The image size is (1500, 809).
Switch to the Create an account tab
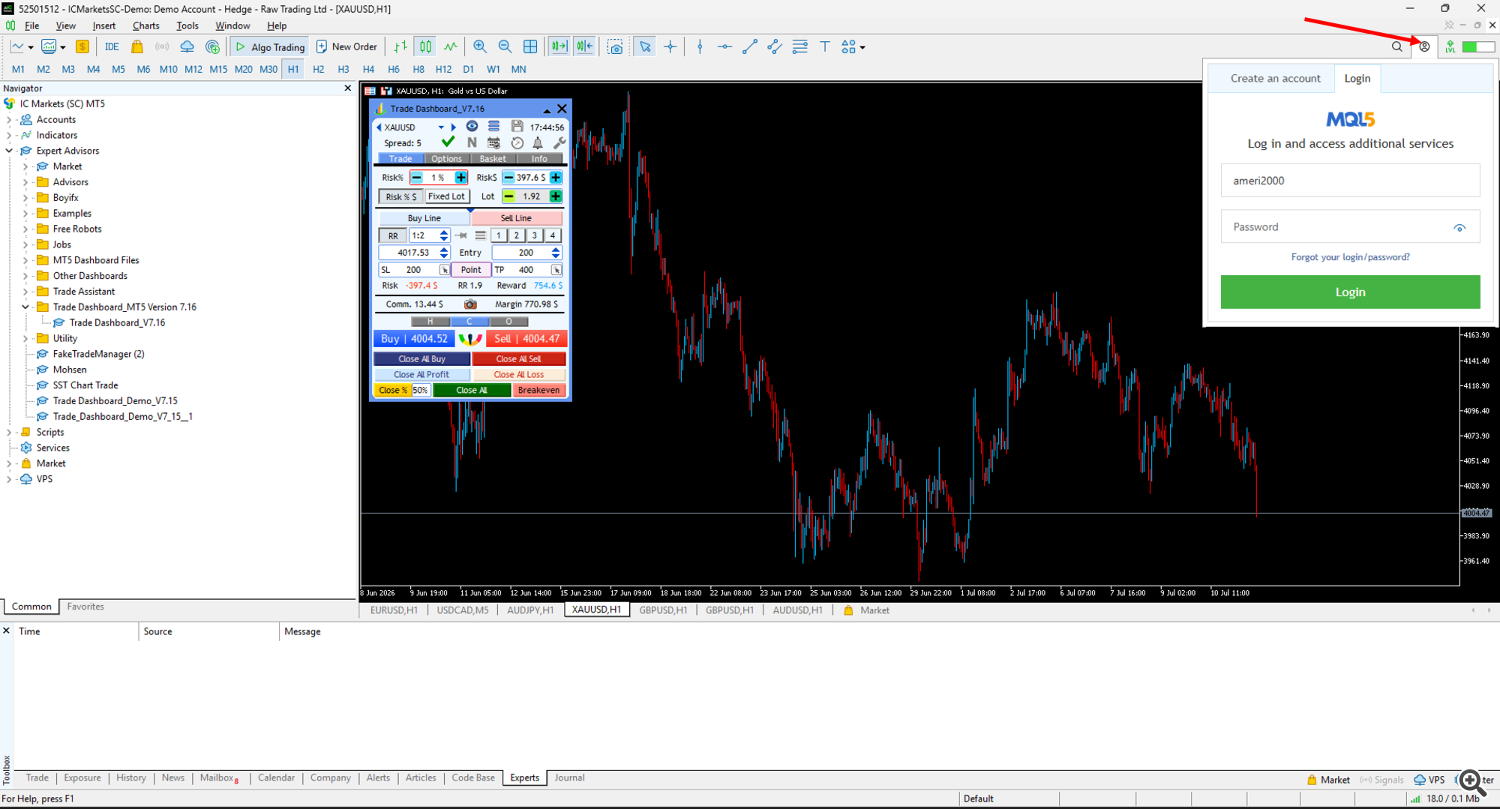pyautogui.click(x=1275, y=78)
